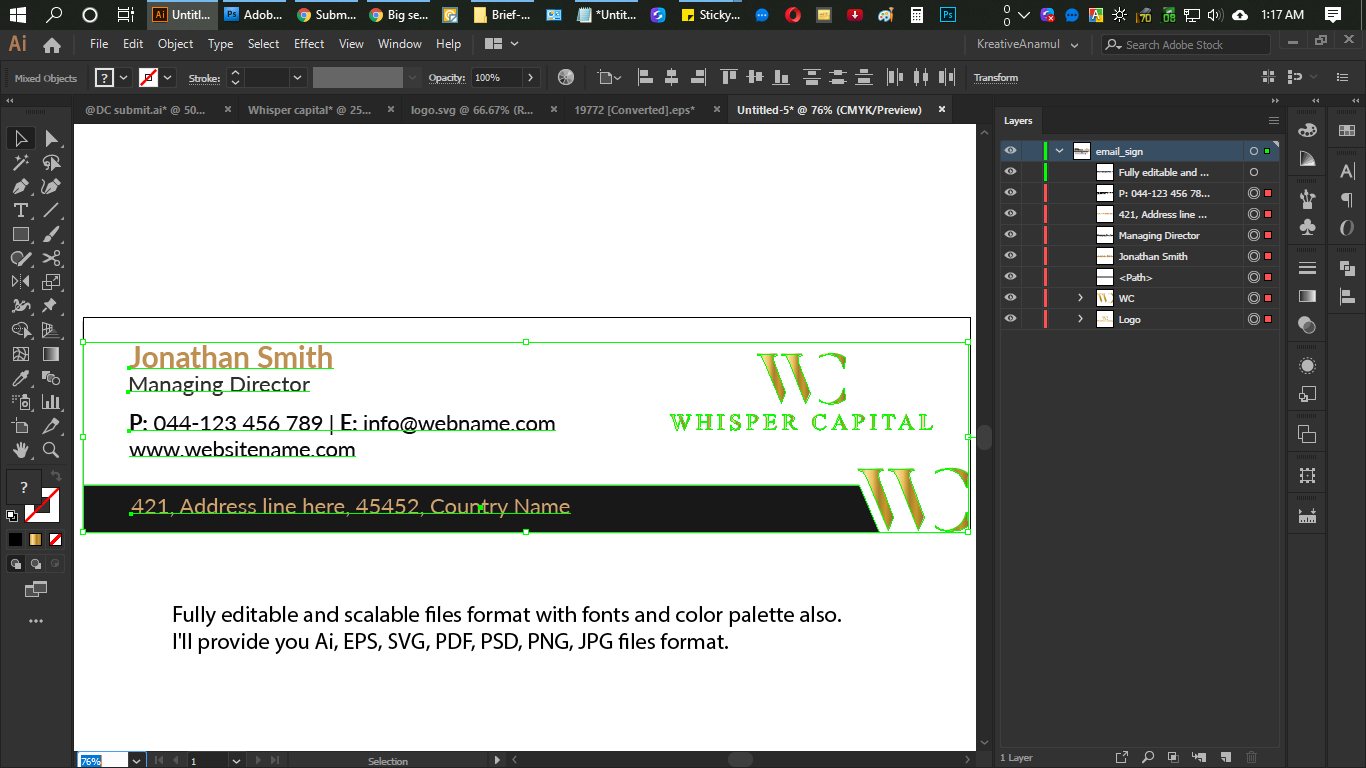Screen dimensions: 1366x768
Task: Open the Effect menu
Action: (309, 44)
